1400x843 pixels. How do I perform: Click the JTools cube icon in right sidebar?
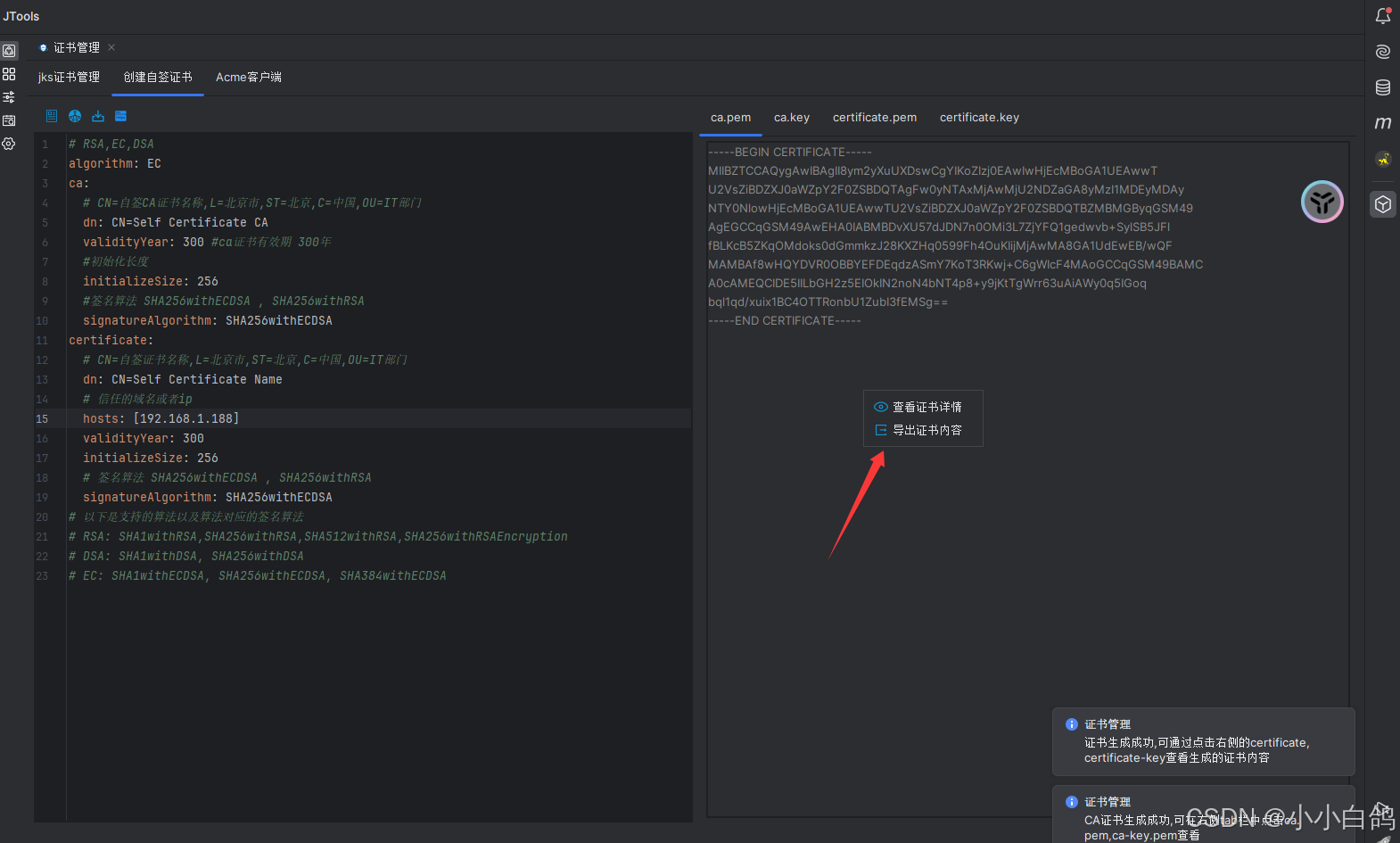click(x=1383, y=204)
